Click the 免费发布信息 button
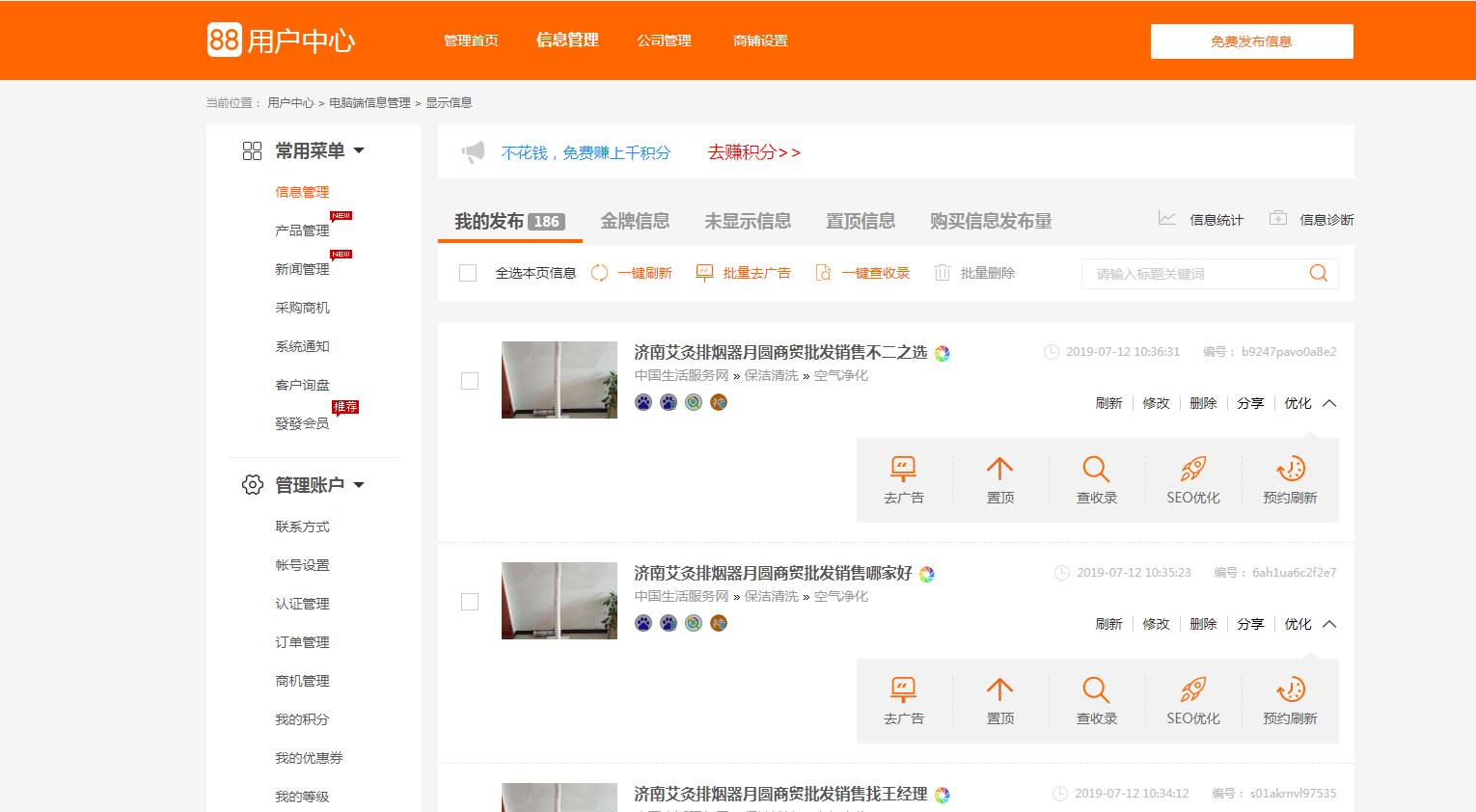This screenshot has width=1476, height=812. (1251, 41)
